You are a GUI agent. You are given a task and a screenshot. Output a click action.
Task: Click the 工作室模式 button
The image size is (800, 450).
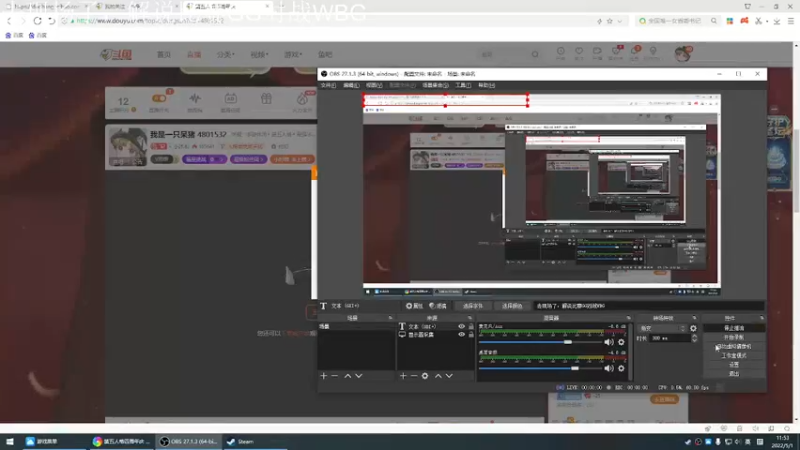coord(734,356)
